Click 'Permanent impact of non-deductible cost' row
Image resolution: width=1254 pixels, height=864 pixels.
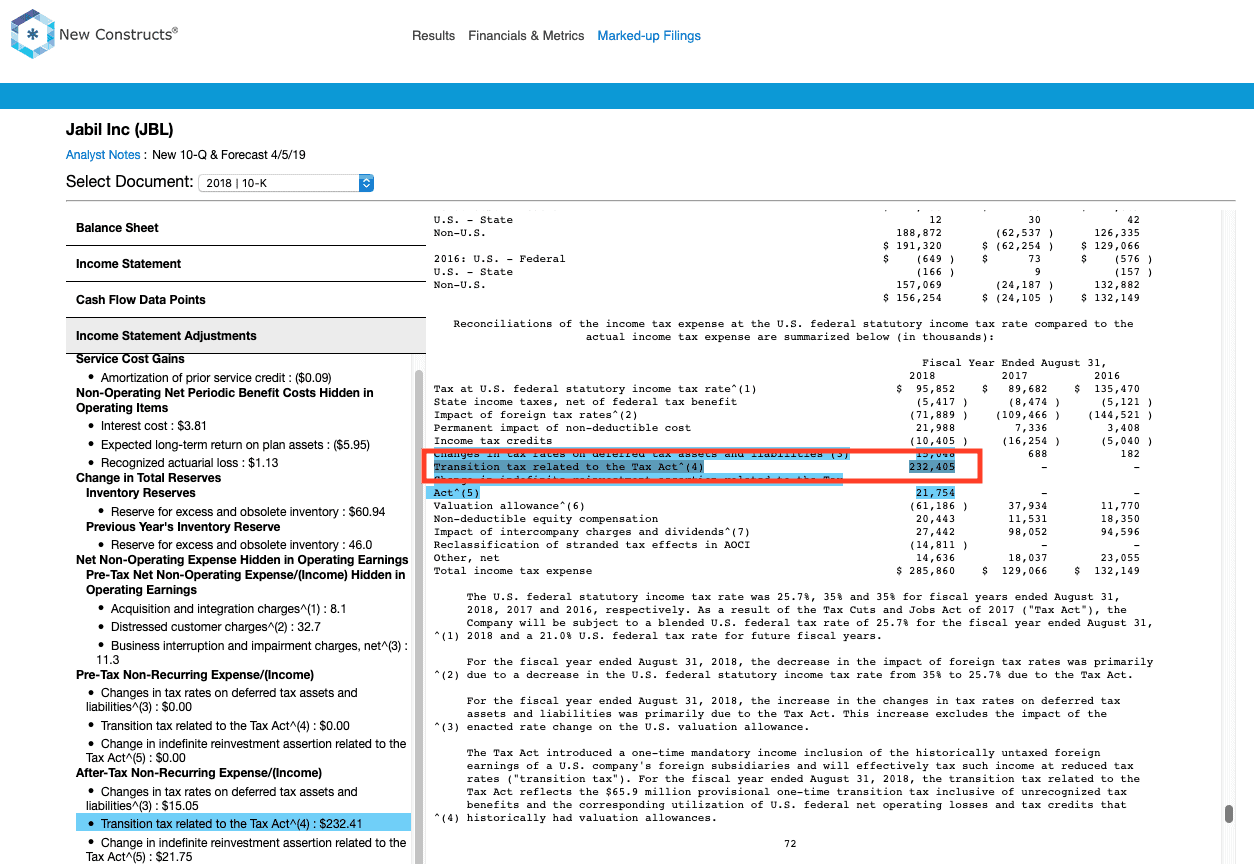pyautogui.click(x=562, y=428)
